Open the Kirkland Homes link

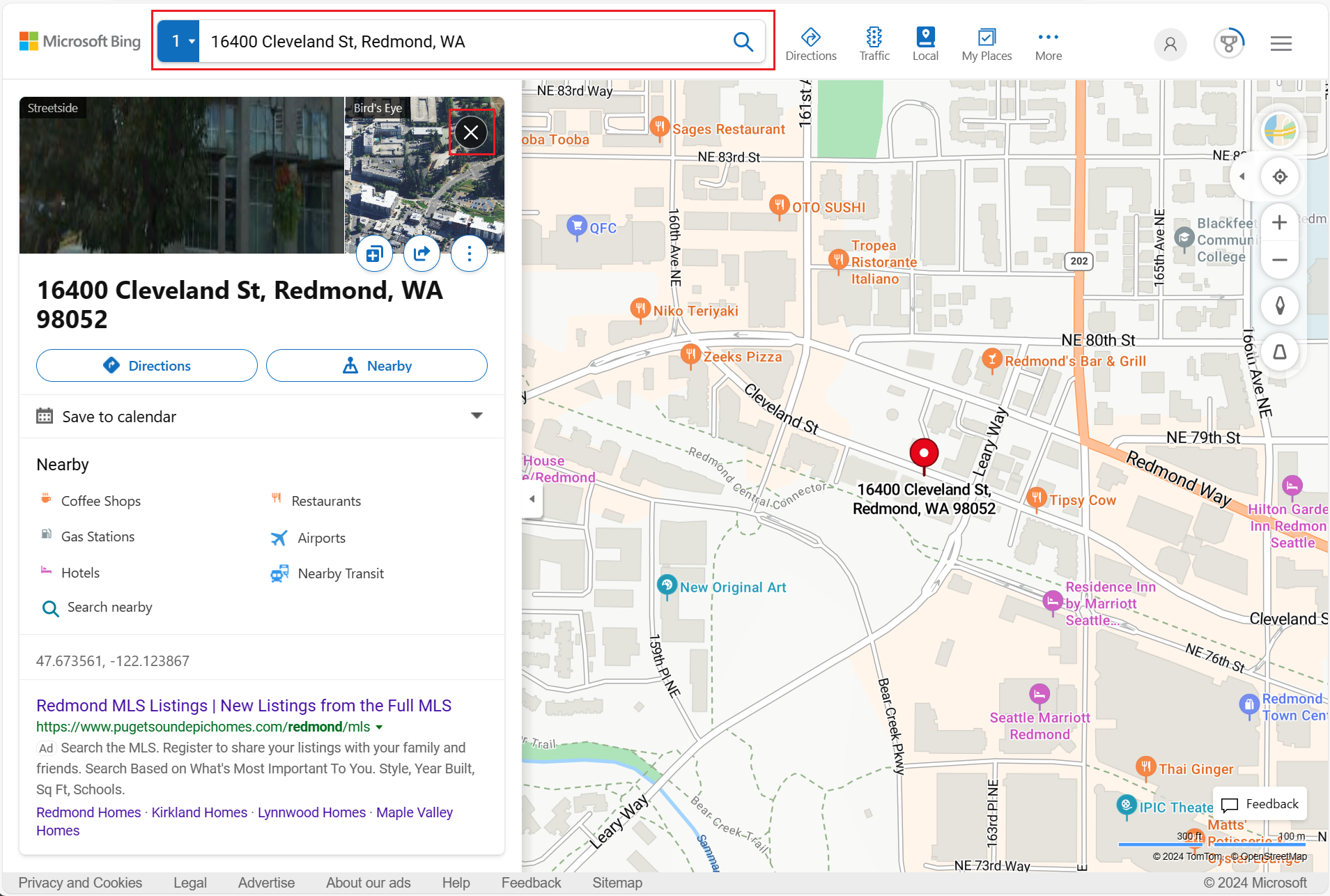click(199, 812)
